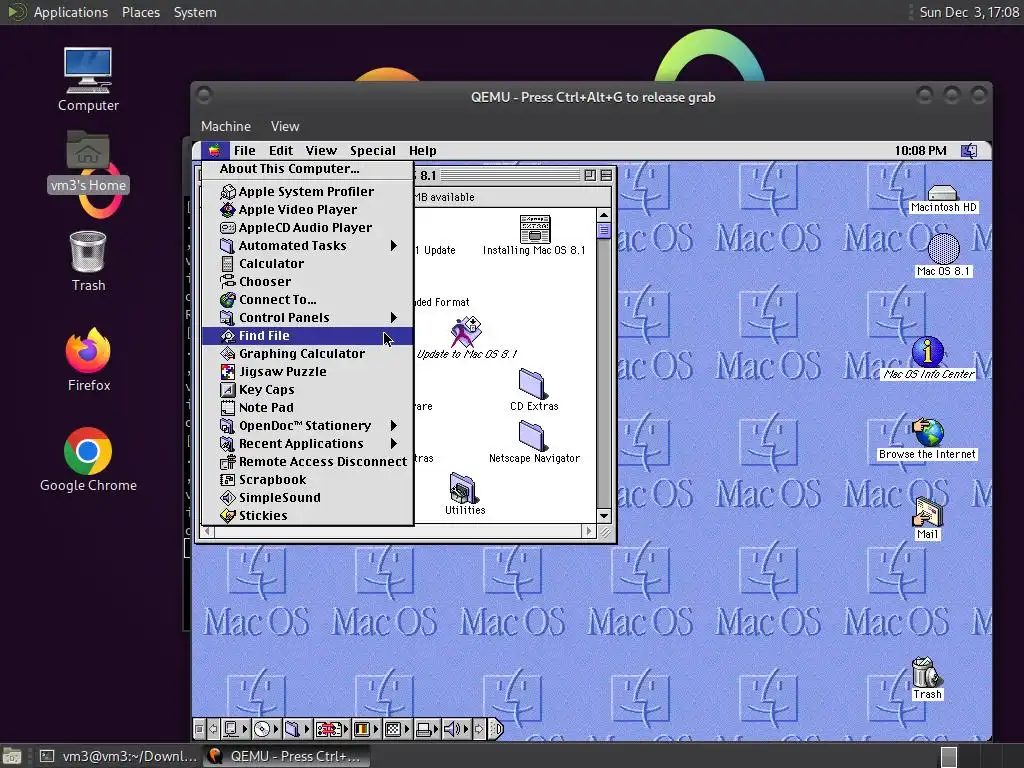The width and height of the screenshot is (1024, 768).
Task: Open sound volume Control Strip module
Action: [x=456, y=729]
